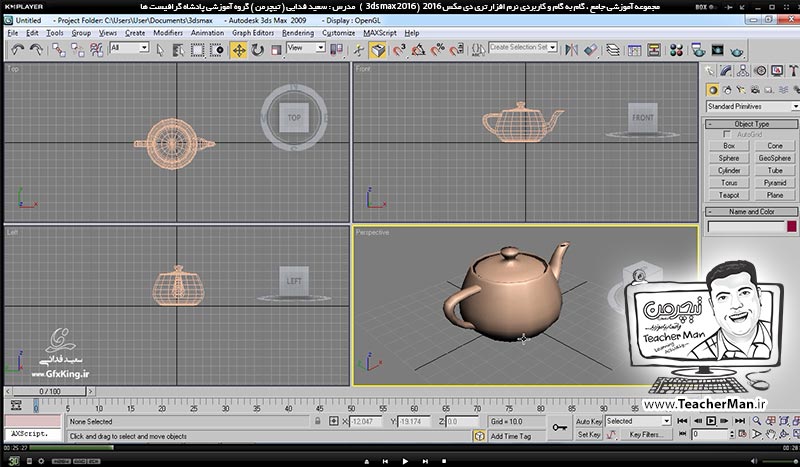This screenshot has width=800, height=467.
Task: Open the Rendering menu
Action: (298, 33)
